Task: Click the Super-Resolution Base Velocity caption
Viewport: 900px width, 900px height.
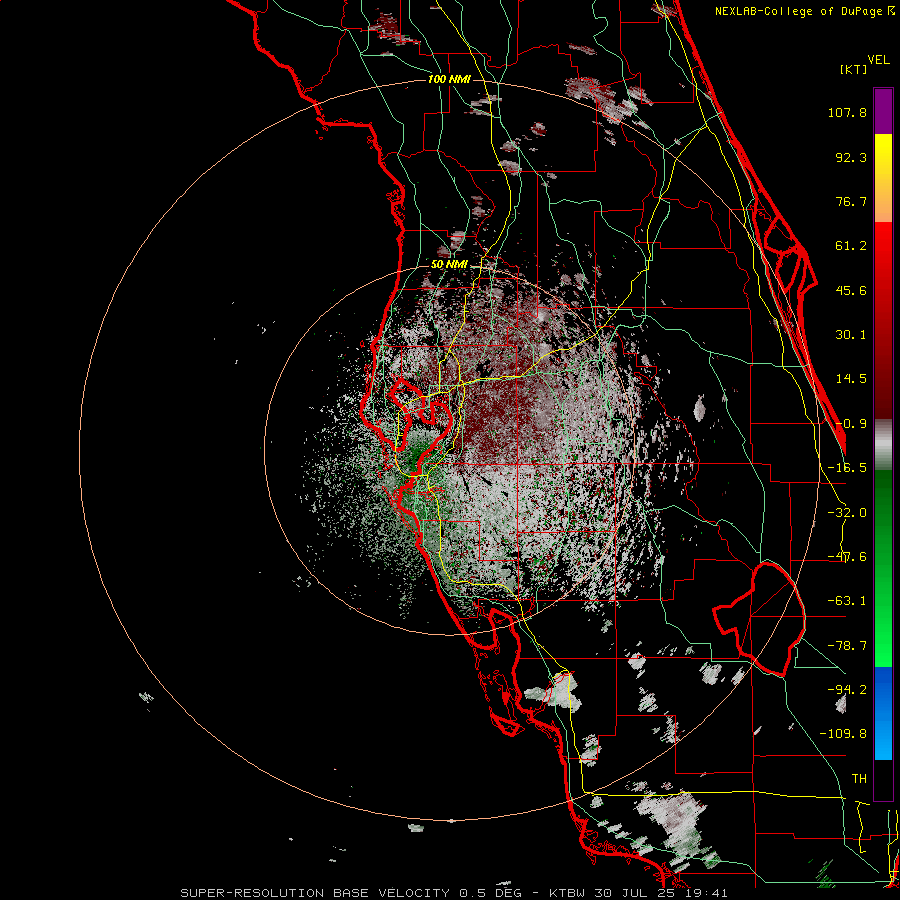Action: click(x=454, y=893)
